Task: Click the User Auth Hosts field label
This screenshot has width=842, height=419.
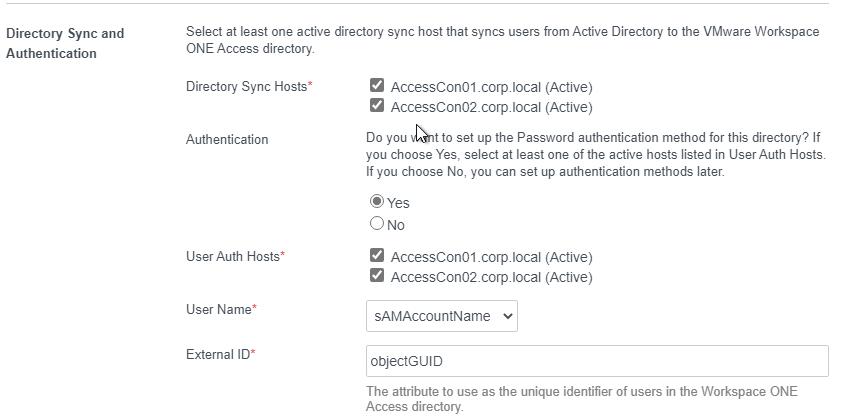Action: click(x=235, y=256)
